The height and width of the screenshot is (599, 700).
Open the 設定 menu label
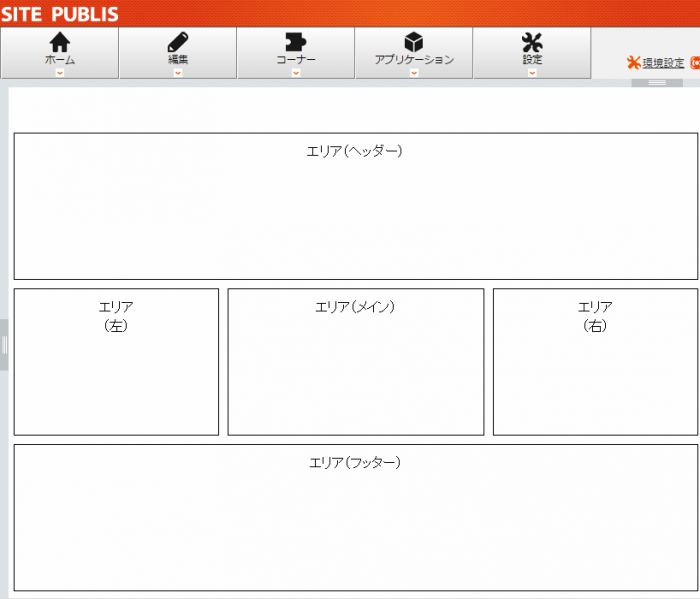[532, 60]
